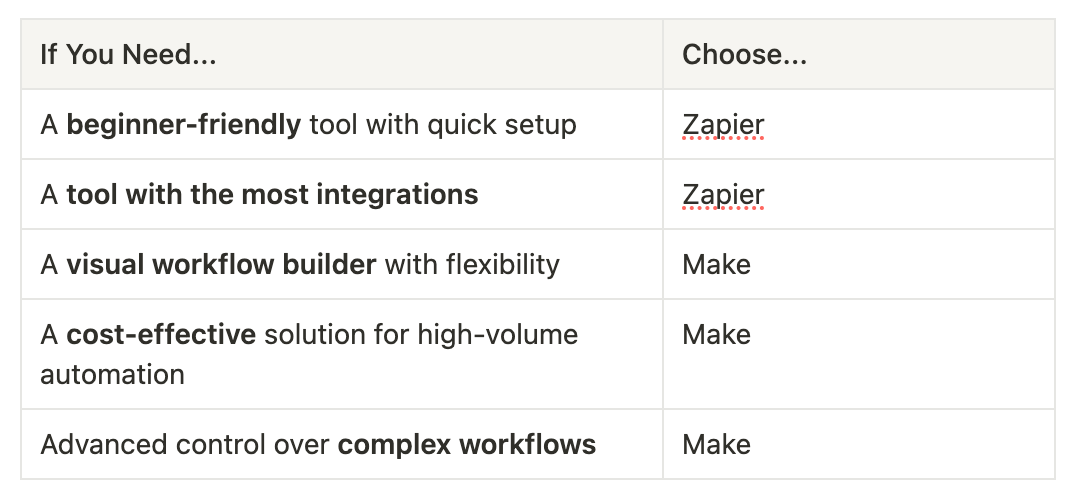Select the Make cell beside visual workflow builder
Image resolution: width=1078 pixels, height=500 pixels.
(x=859, y=265)
